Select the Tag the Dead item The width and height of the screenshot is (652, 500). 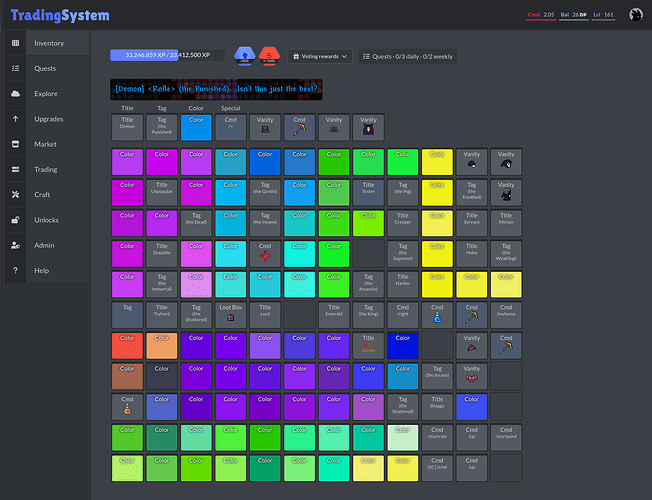196,223
